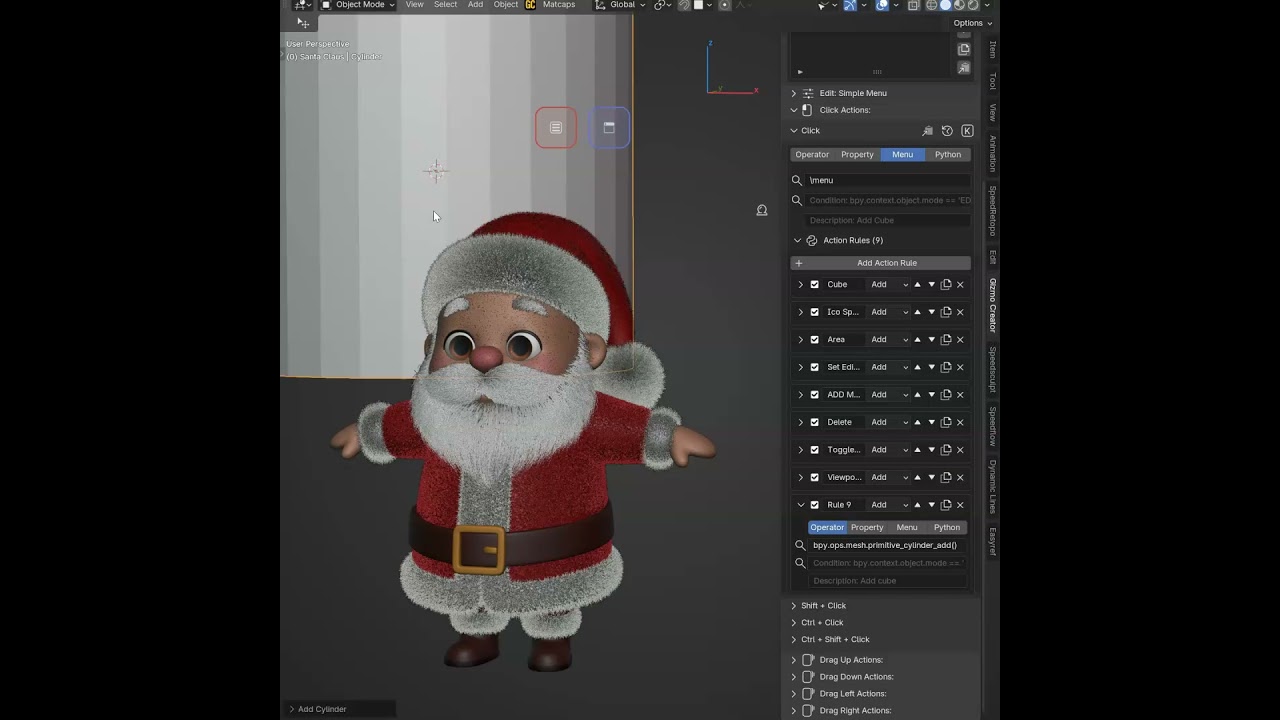Open the Add dropdown for Toggle... rule
The height and width of the screenshot is (720, 1280).
click(888, 450)
